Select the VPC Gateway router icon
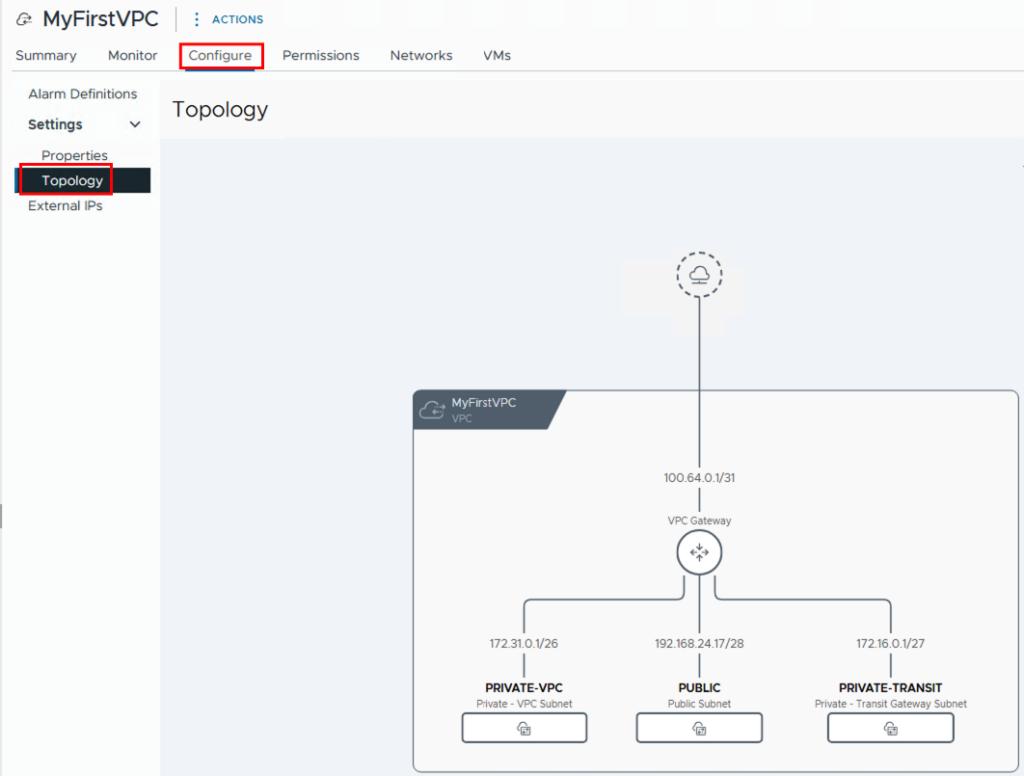1024x776 pixels. (x=699, y=552)
